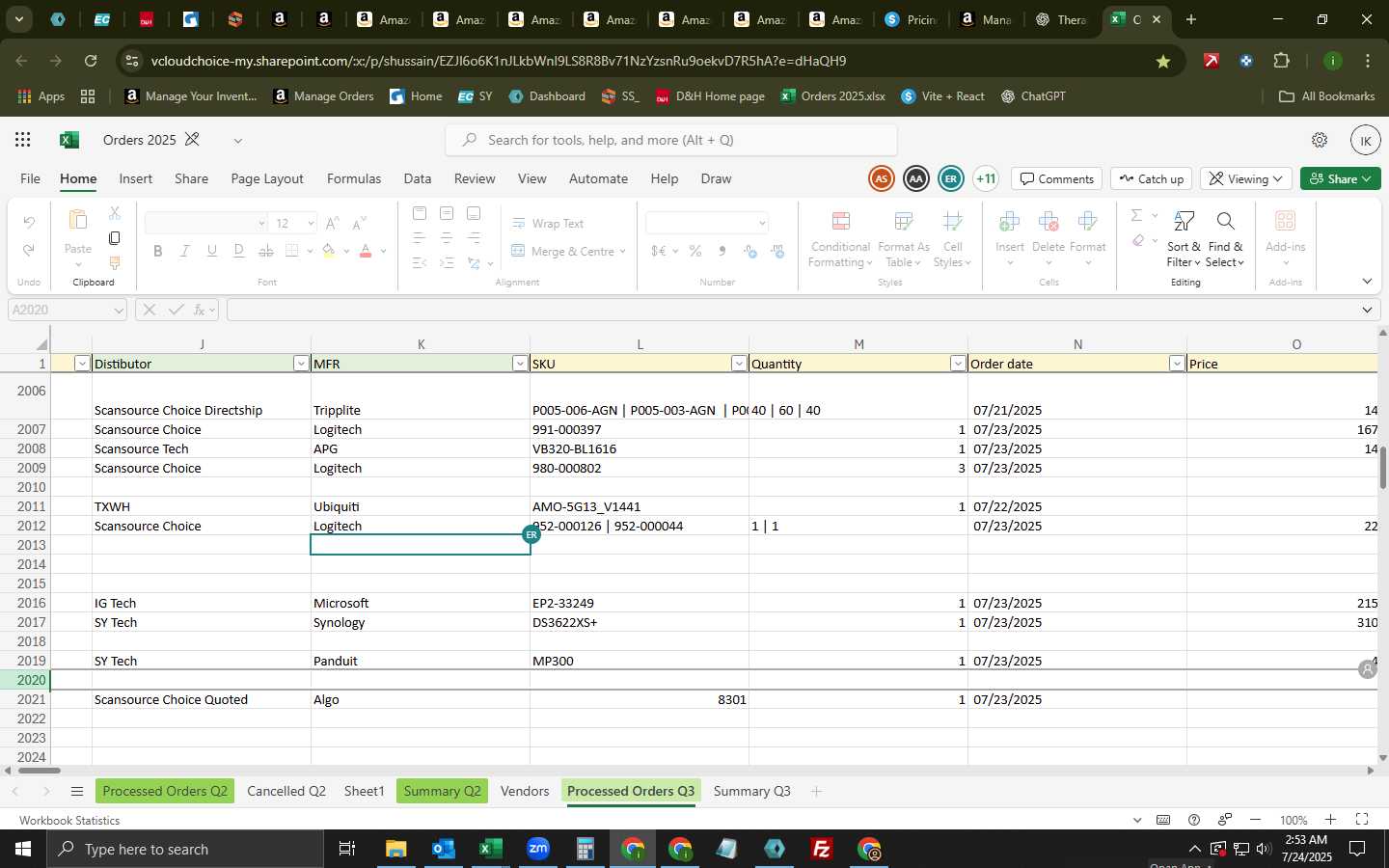This screenshot has width=1389, height=868.
Task: Open the settings gear icon
Action: (x=1320, y=140)
